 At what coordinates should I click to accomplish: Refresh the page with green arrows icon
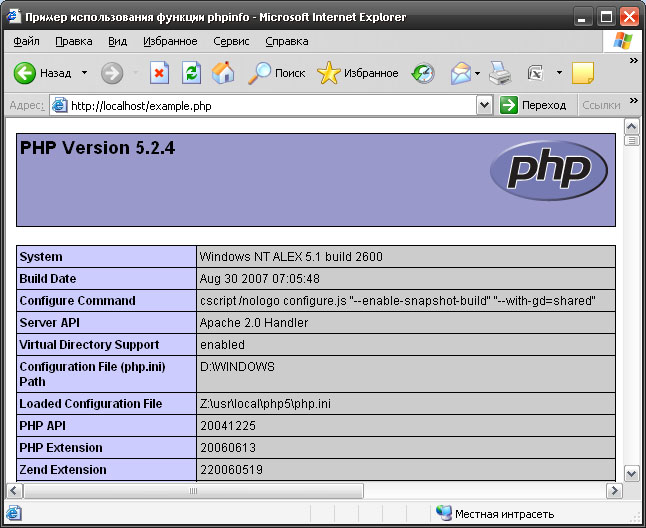point(192,73)
